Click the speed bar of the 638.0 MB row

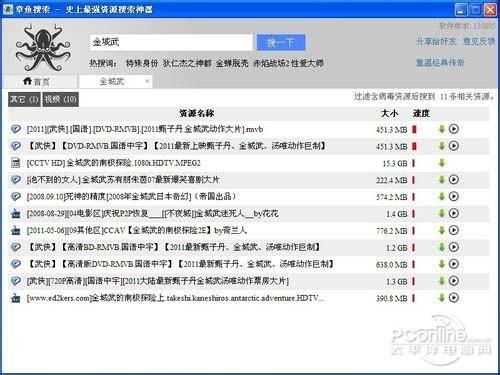(414, 264)
